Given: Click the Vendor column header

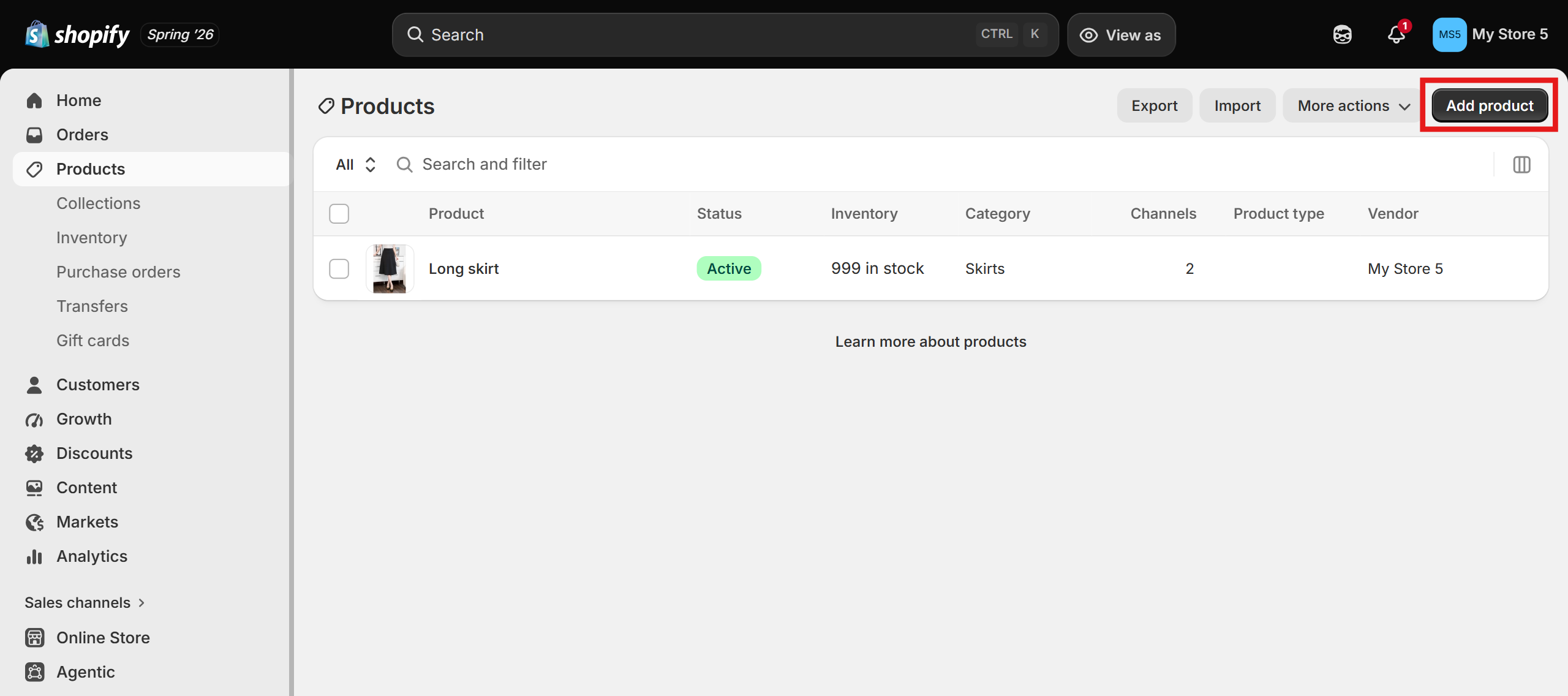Looking at the screenshot, I should click(x=1393, y=214).
